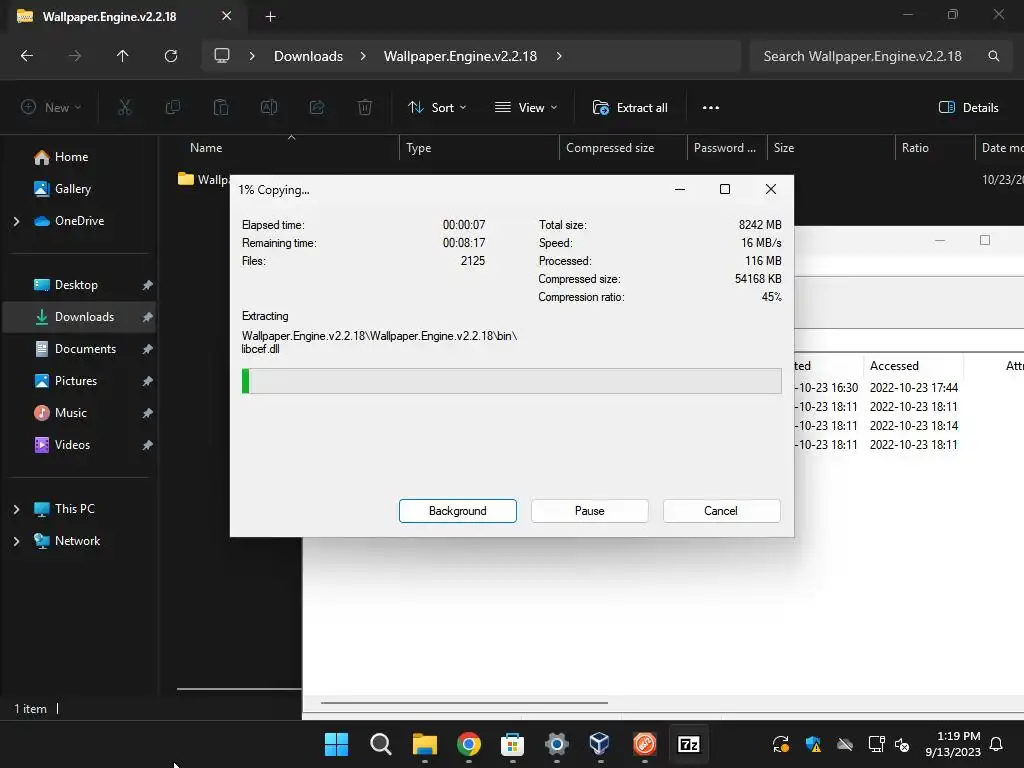Open the See more (three dots) menu
The image size is (1024, 768).
click(x=711, y=108)
